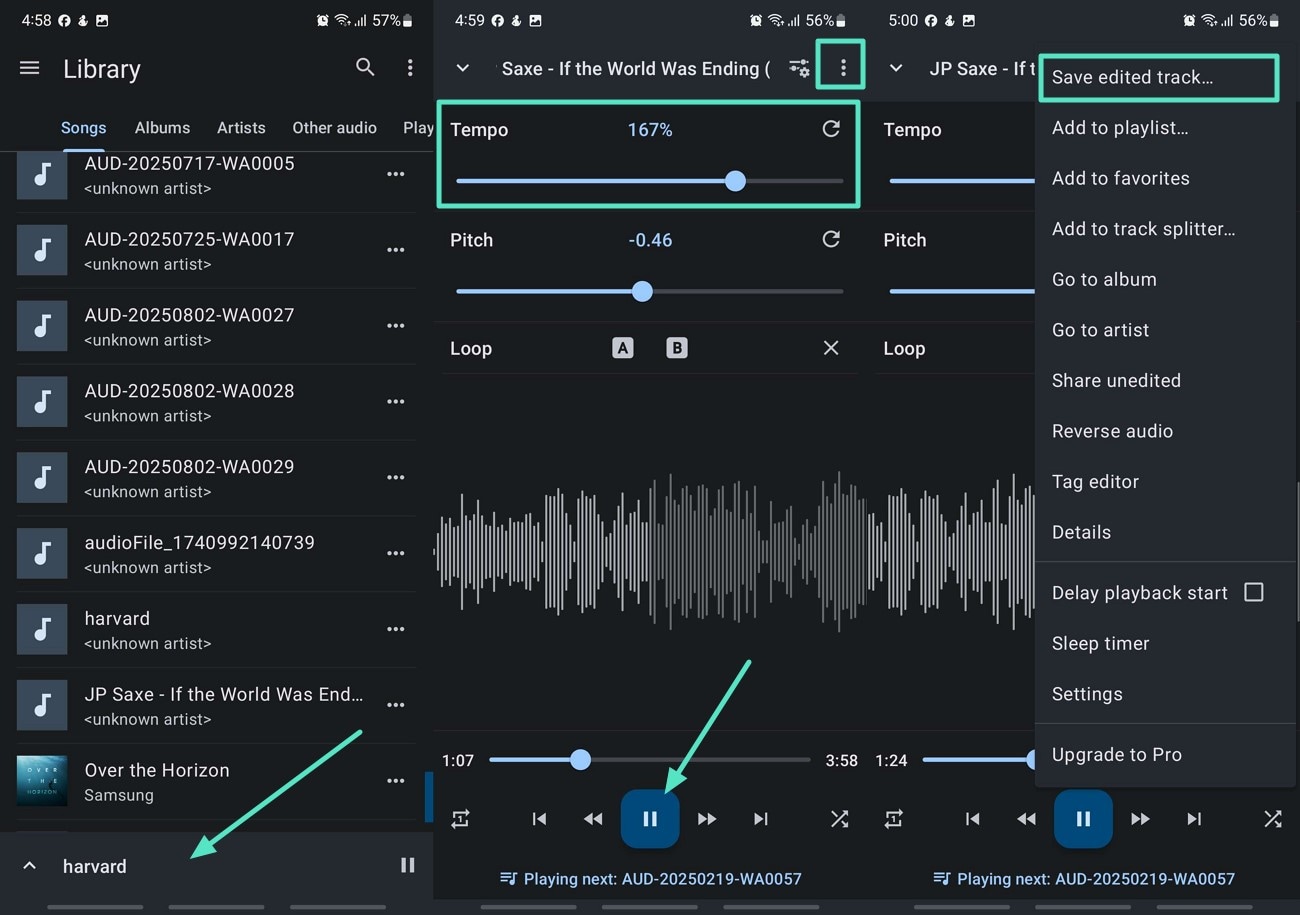Toggle repeat mode in middle player
The image size is (1300, 915).
pos(460,819)
